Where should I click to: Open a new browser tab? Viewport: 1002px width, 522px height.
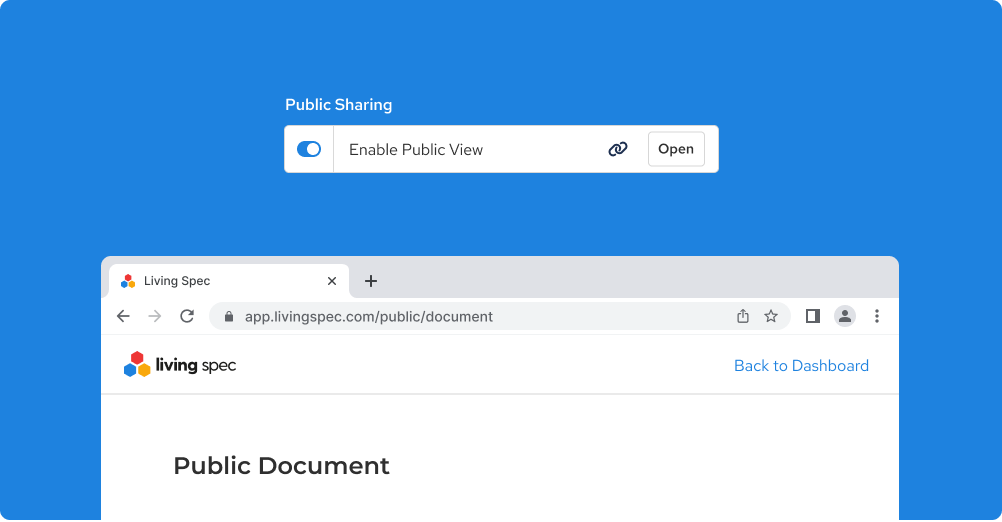[x=371, y=281]
